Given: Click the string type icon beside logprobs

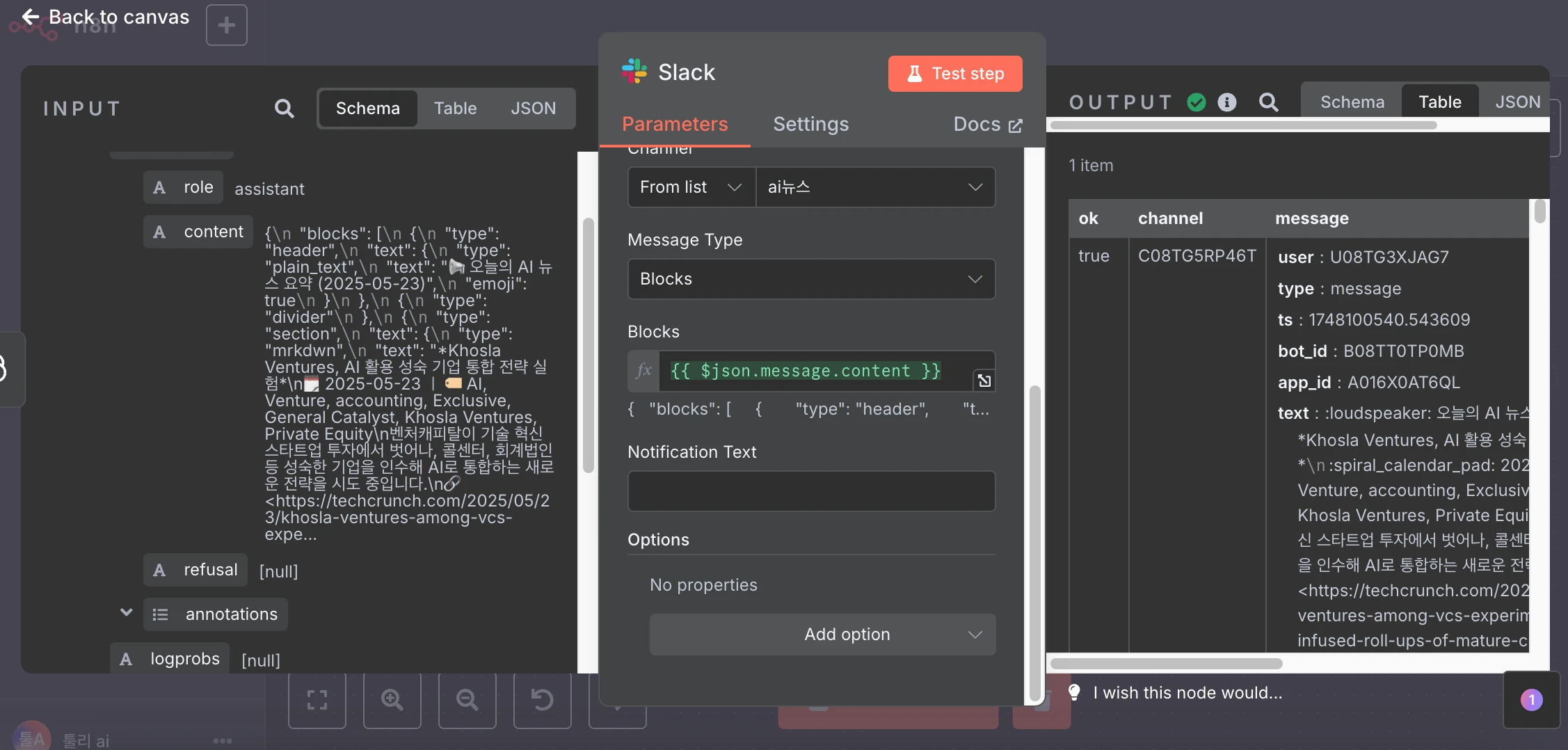Looking at the screenshot, I should [126, 660].
